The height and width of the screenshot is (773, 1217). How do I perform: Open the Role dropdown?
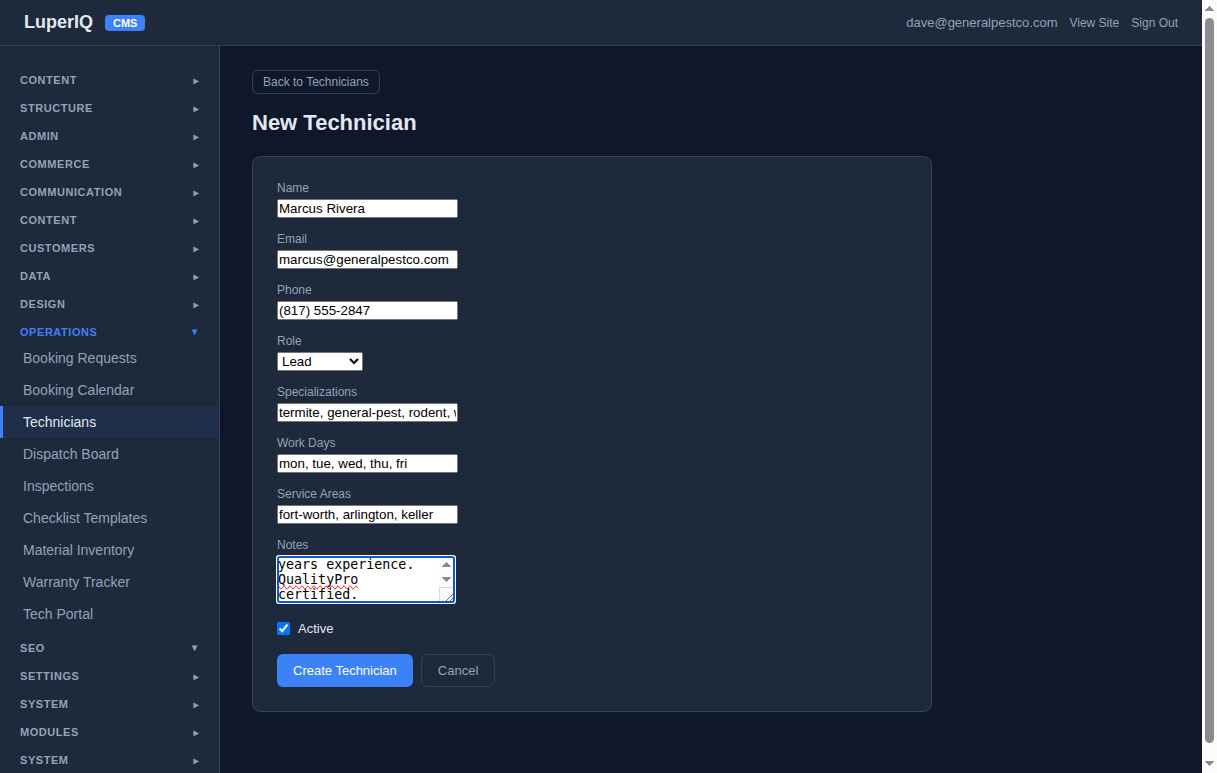tap(319, 361)
